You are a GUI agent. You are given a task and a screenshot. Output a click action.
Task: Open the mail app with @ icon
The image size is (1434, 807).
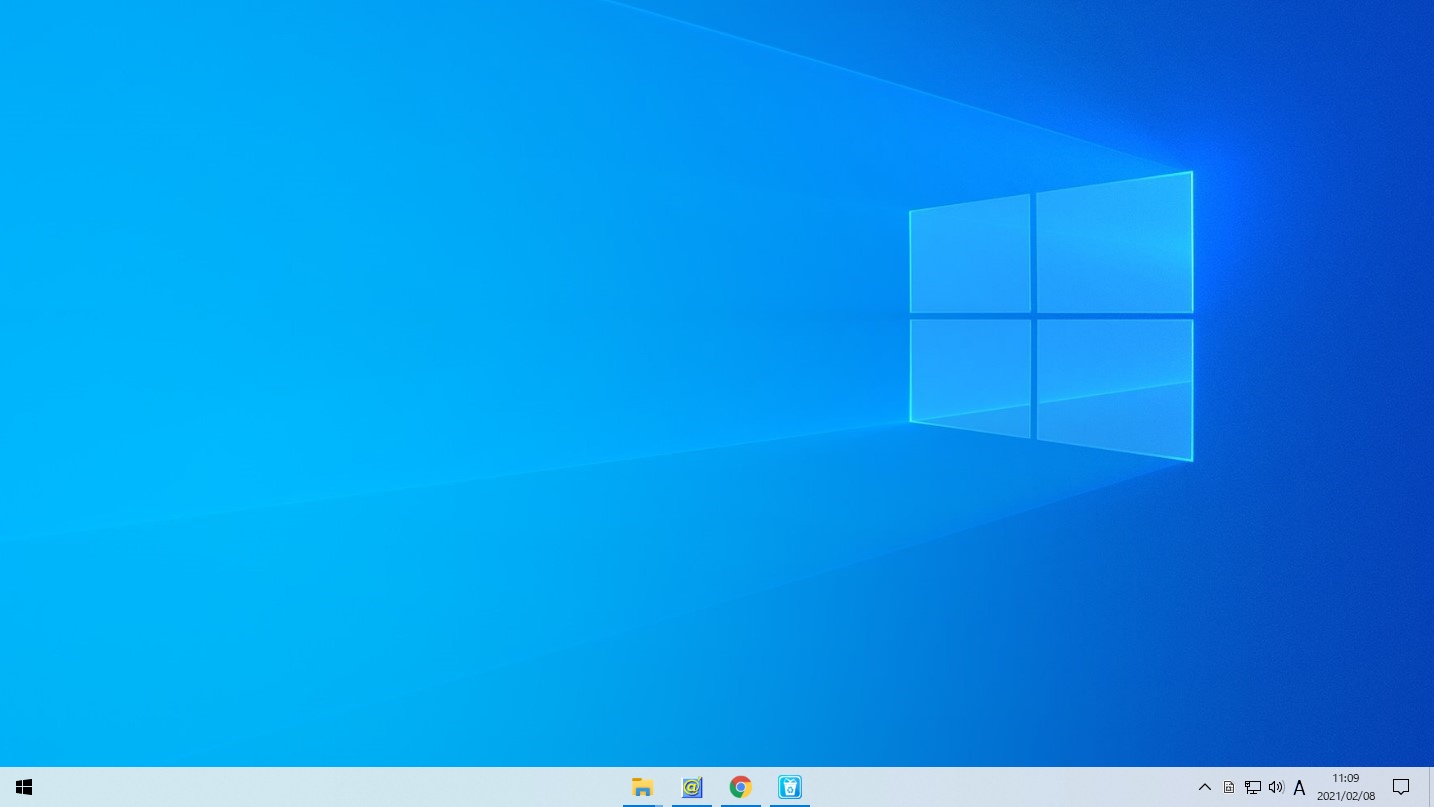pyautogui.click(x=691, y=787)
